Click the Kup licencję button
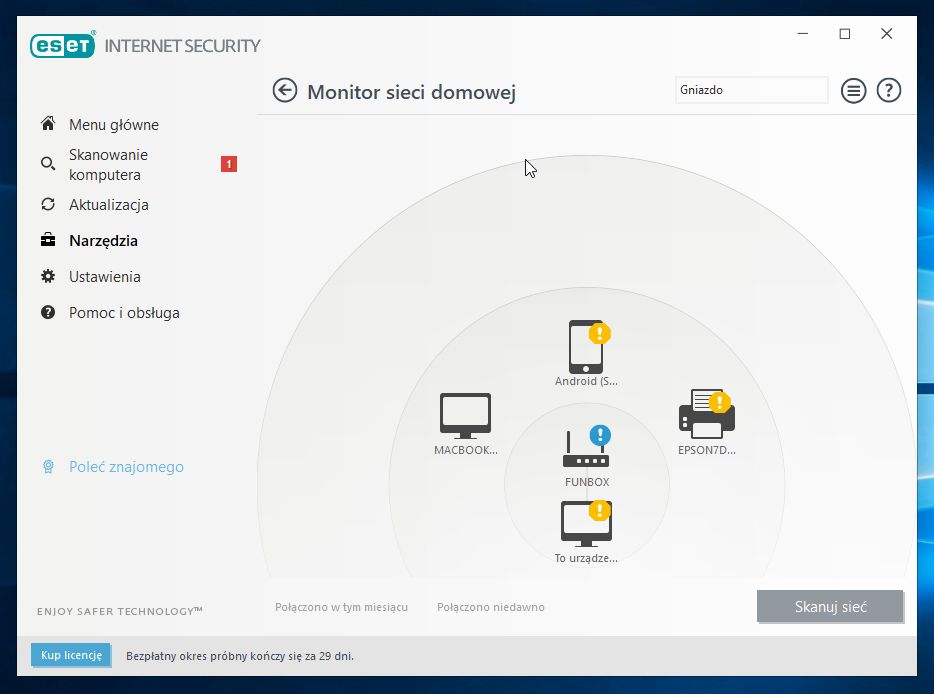 71,655
